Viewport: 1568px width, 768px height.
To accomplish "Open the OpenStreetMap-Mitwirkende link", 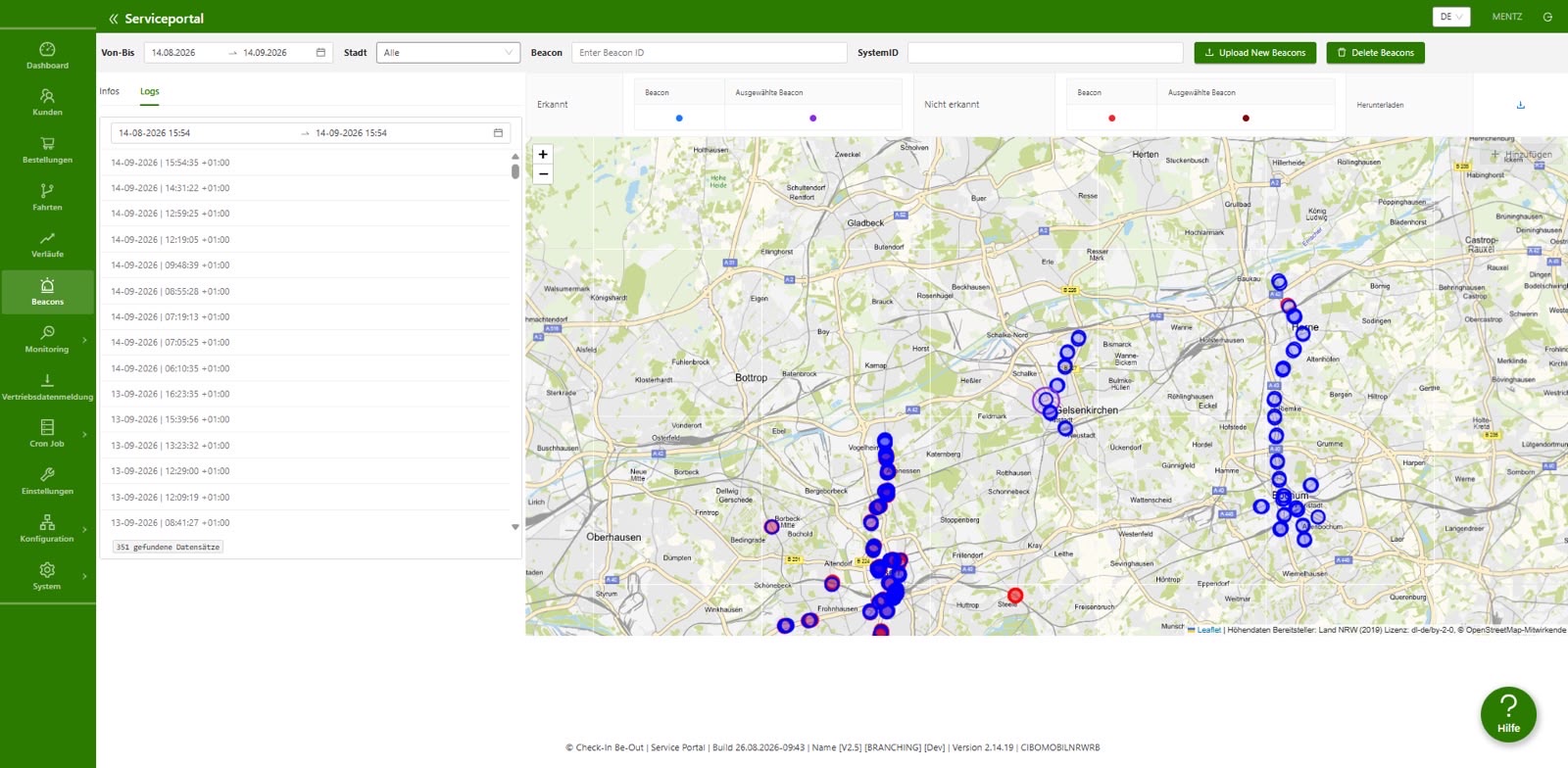I will pos(1515,630).
